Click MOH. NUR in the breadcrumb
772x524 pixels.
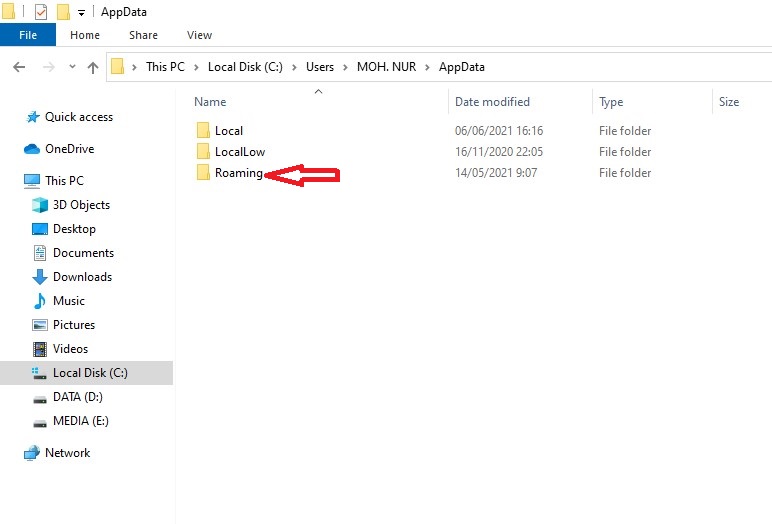pos(386,66)
